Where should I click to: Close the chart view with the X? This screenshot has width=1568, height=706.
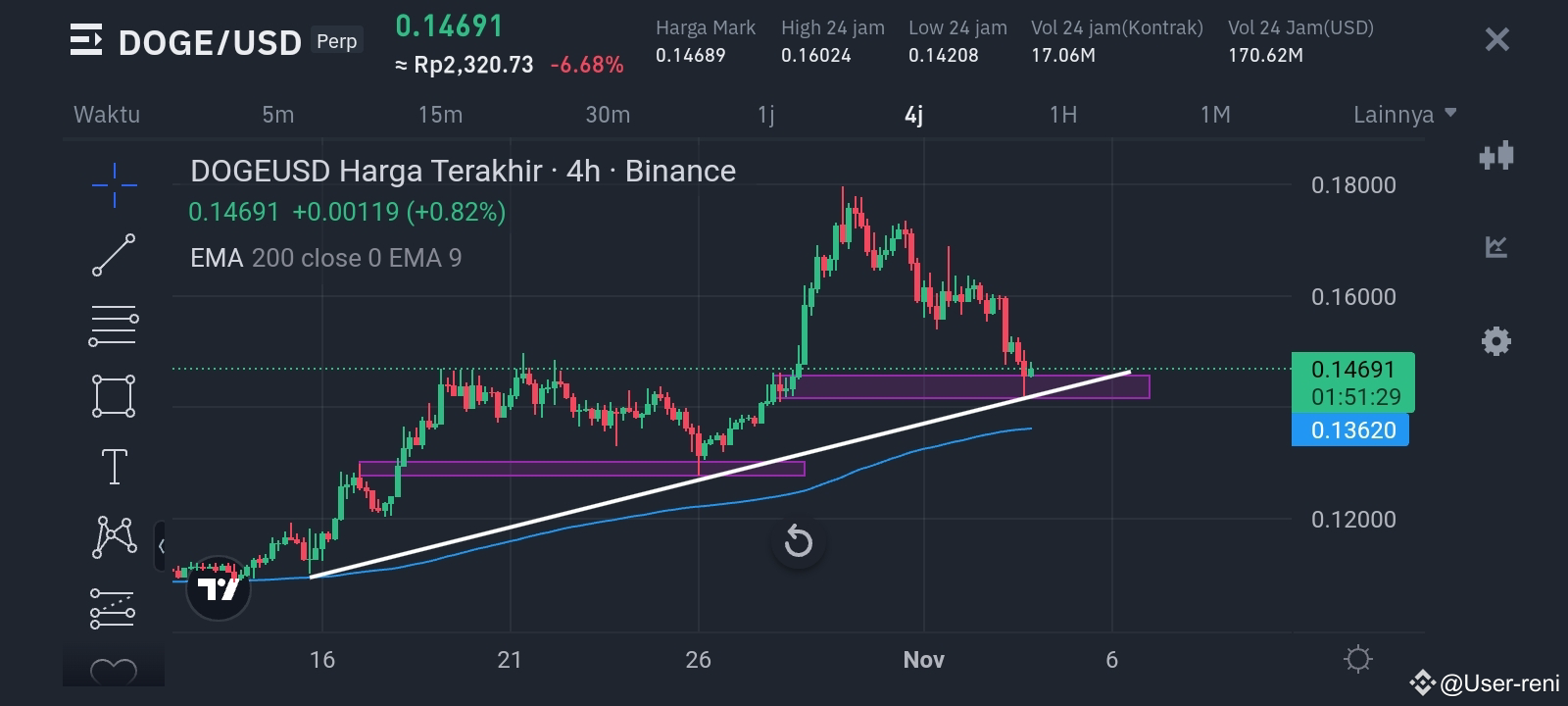pyautogui.click(x=1496, y=39)
